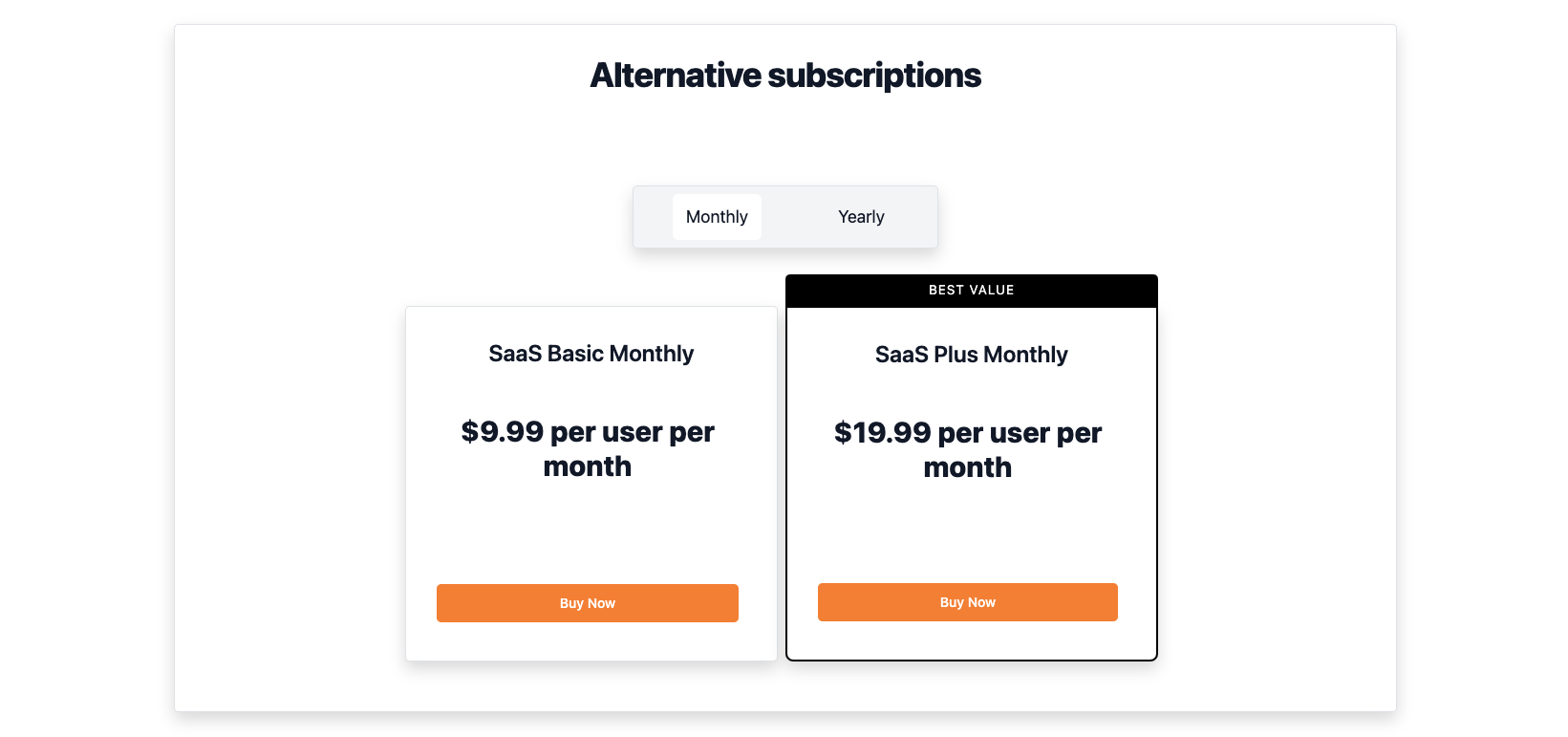Click the Alternative subscriptions heading
This screenshot has height=737, width=1568.
click(784, 76)
